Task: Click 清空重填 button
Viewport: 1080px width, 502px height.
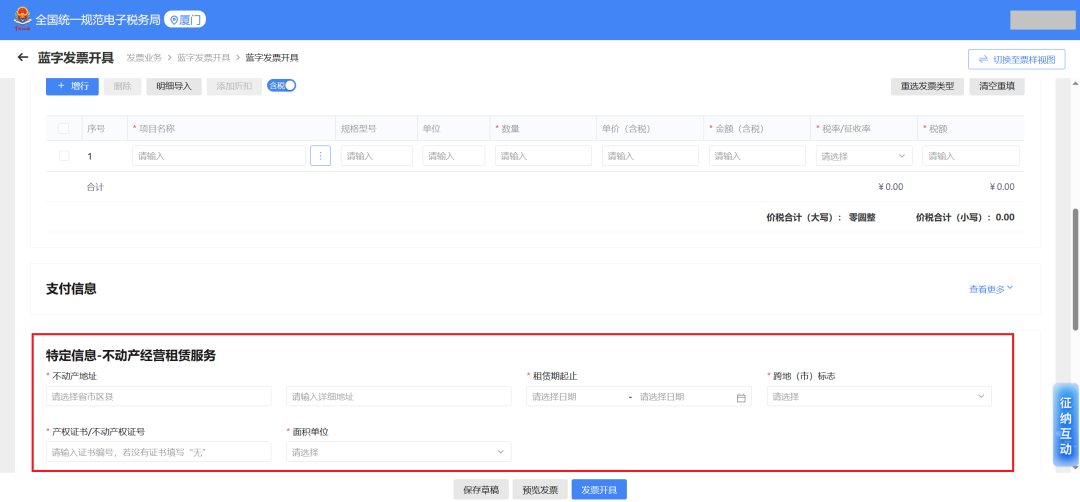Action: pyautogui.click(x=997, y=86)
